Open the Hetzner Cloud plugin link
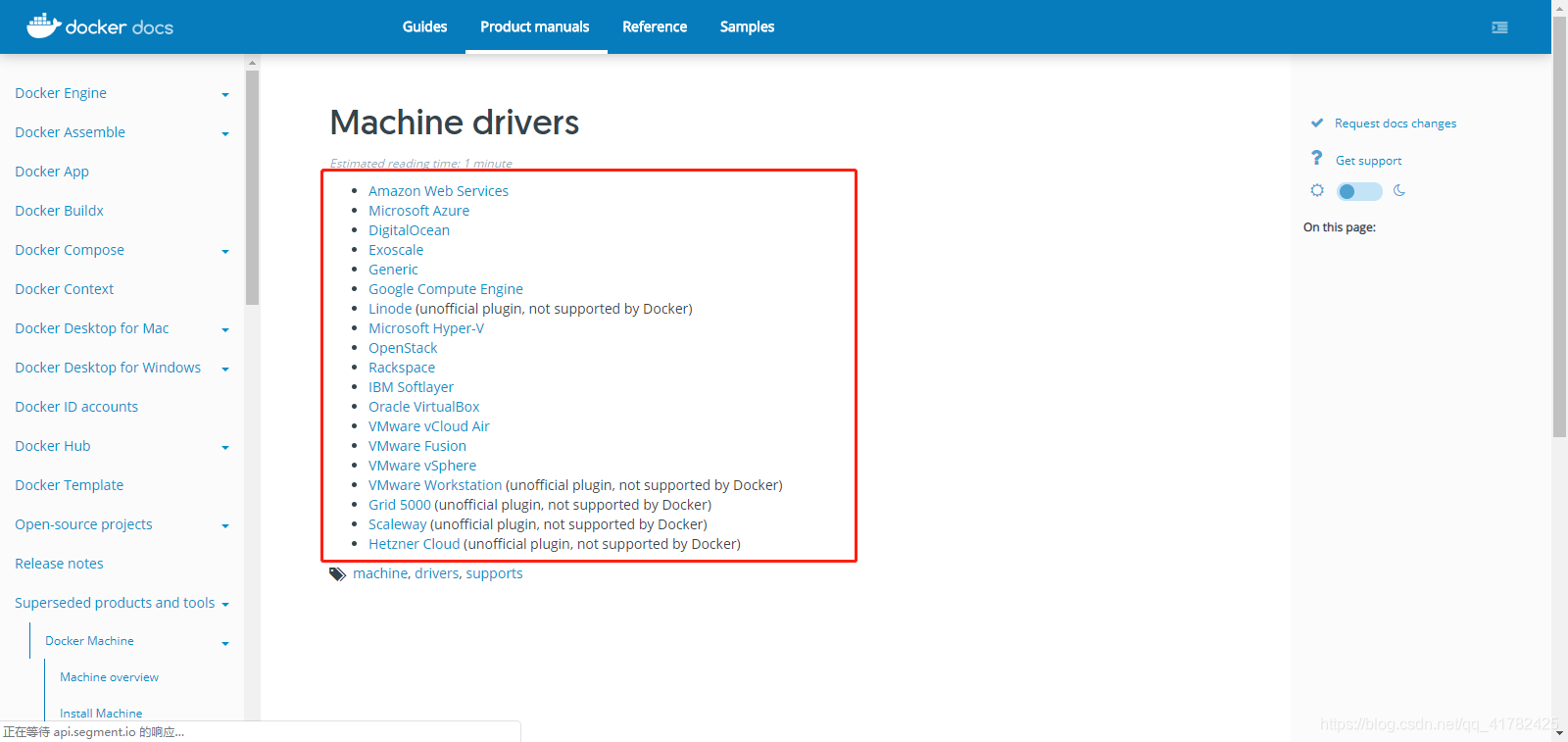The height and width of the screenshot is (742, 1568). [414, 544]
